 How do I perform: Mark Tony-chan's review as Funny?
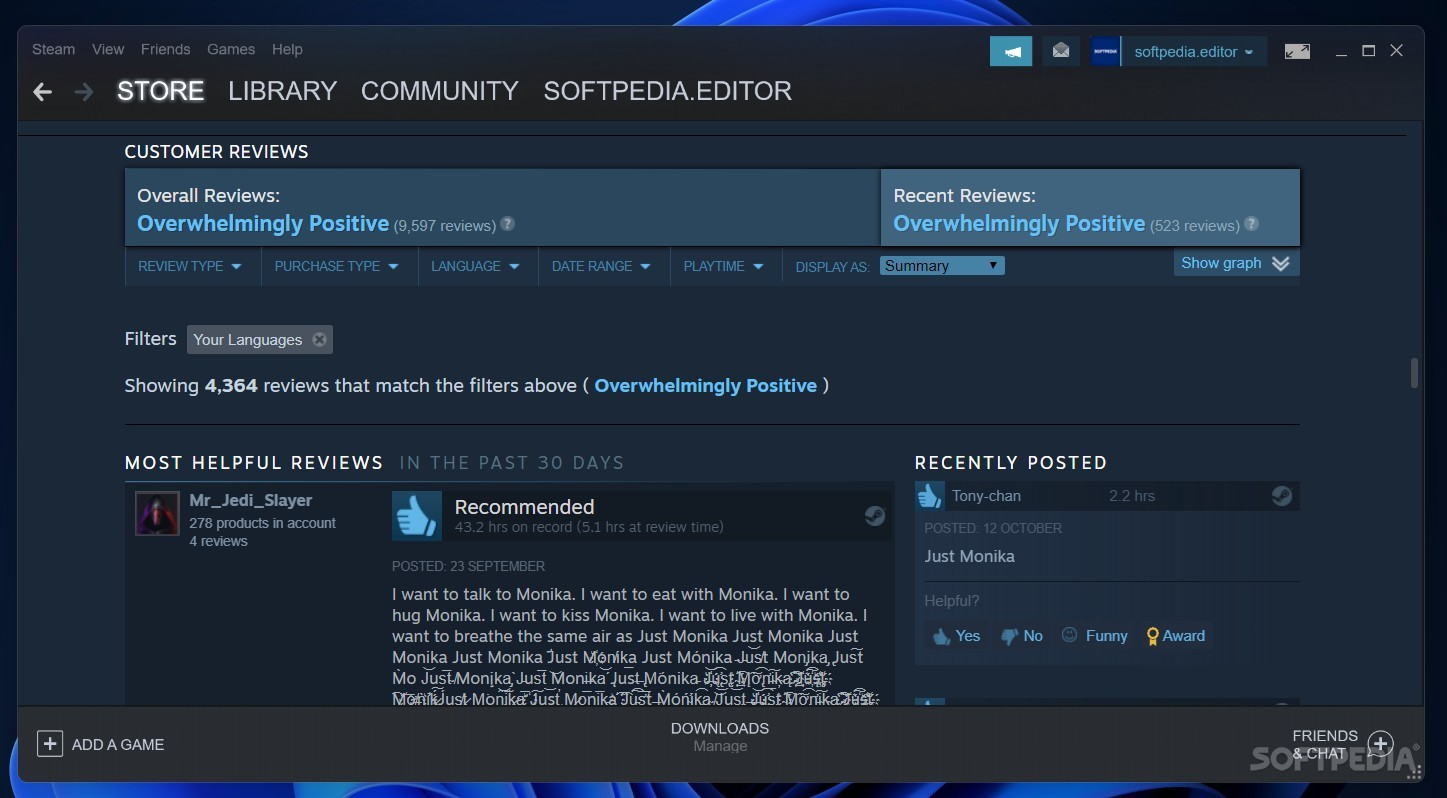[1094, 636]
